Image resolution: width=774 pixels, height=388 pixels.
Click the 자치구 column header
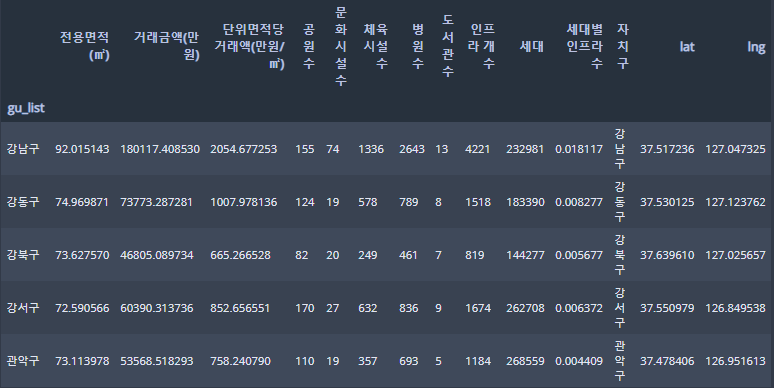point(622,46)
